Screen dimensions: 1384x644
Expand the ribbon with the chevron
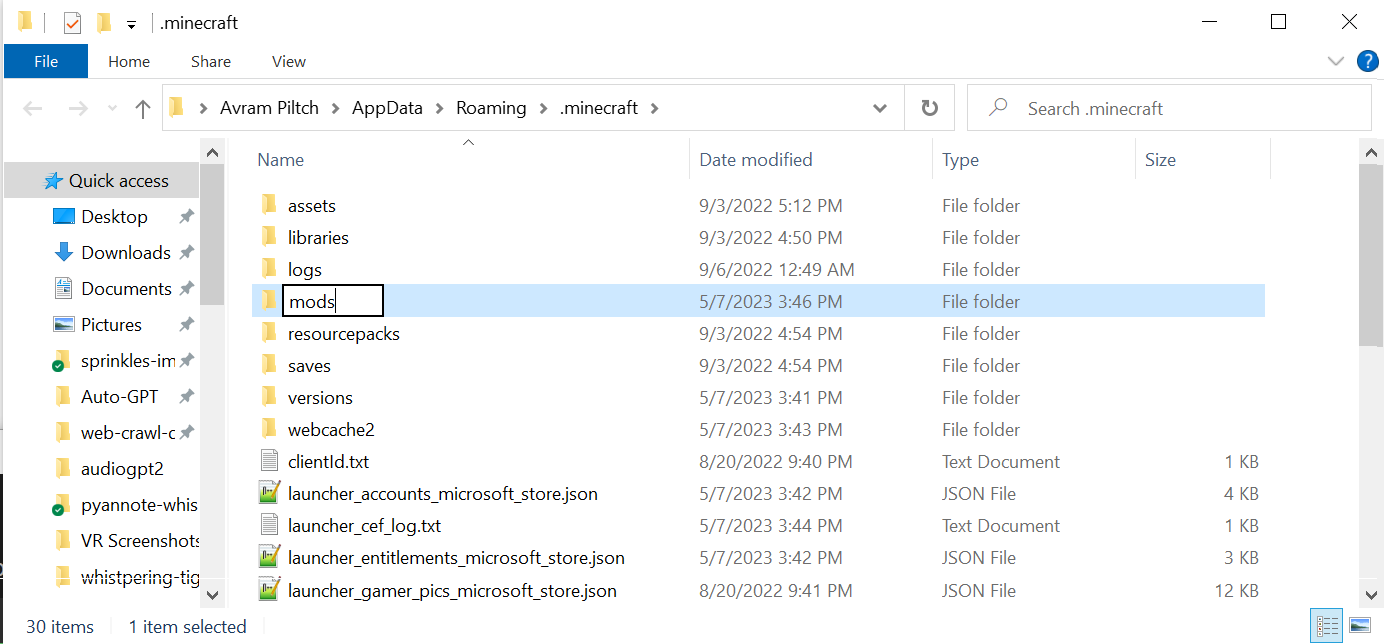tap(1336, 61)
